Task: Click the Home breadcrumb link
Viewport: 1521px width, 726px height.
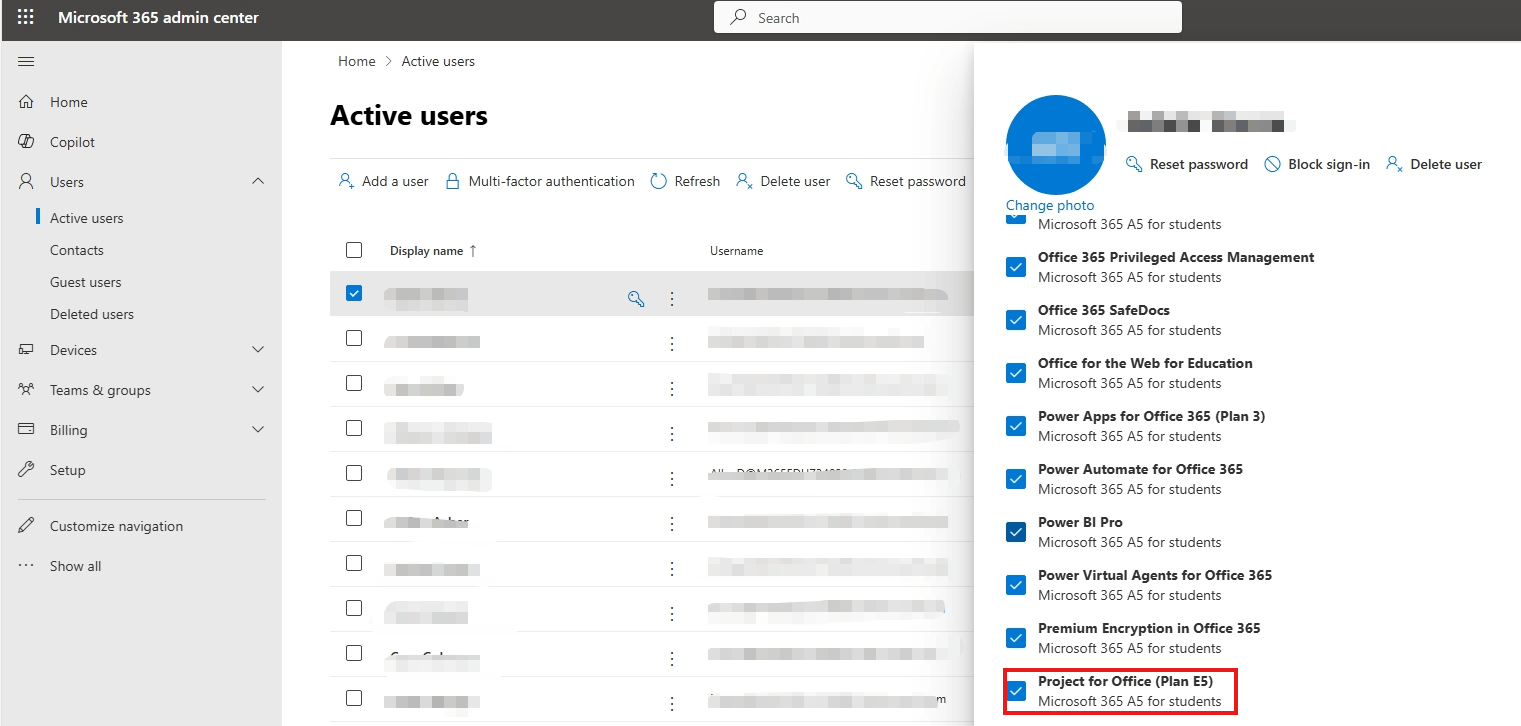Action: (357, 61)
